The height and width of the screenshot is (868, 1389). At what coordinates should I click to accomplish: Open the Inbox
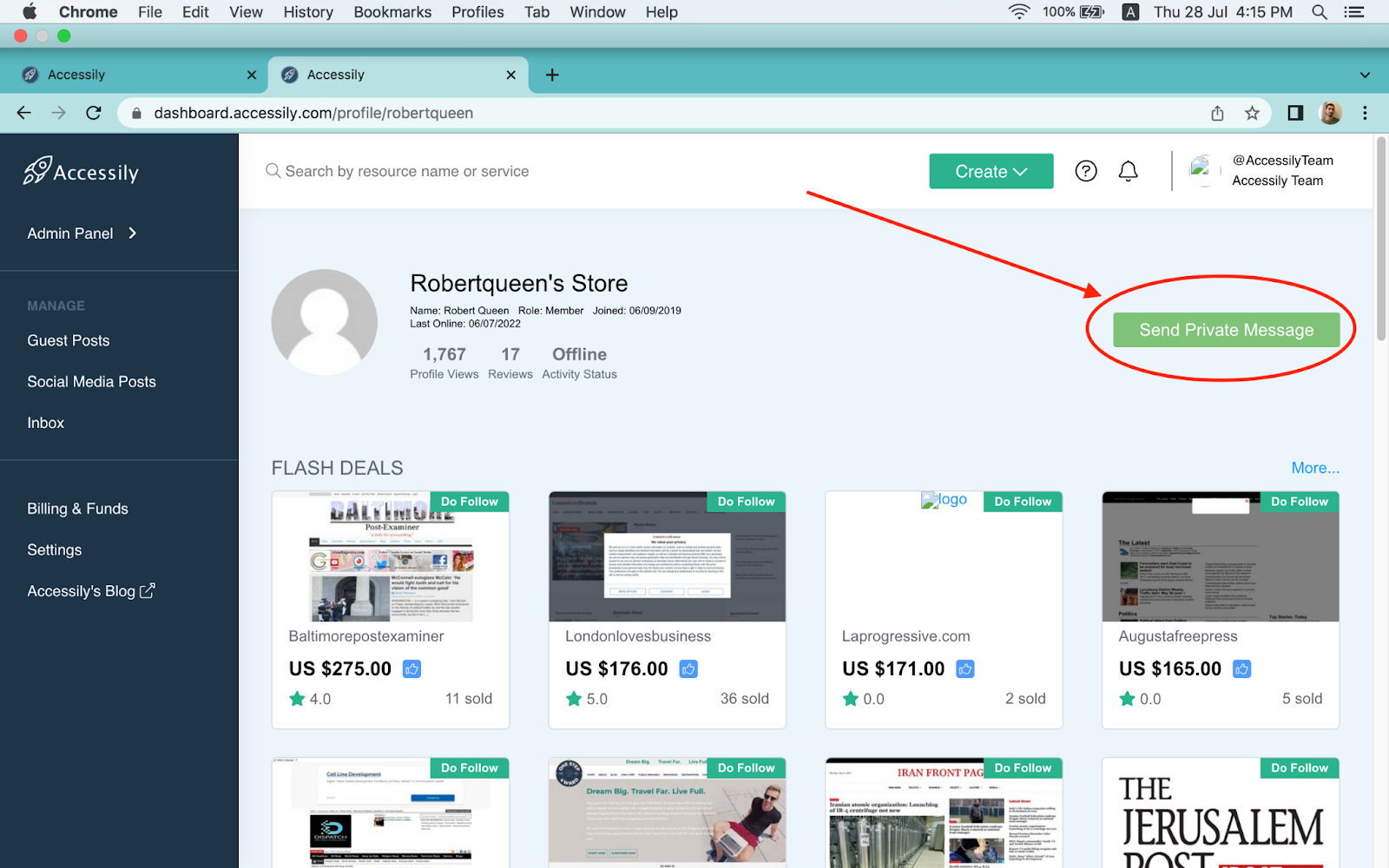45,423
